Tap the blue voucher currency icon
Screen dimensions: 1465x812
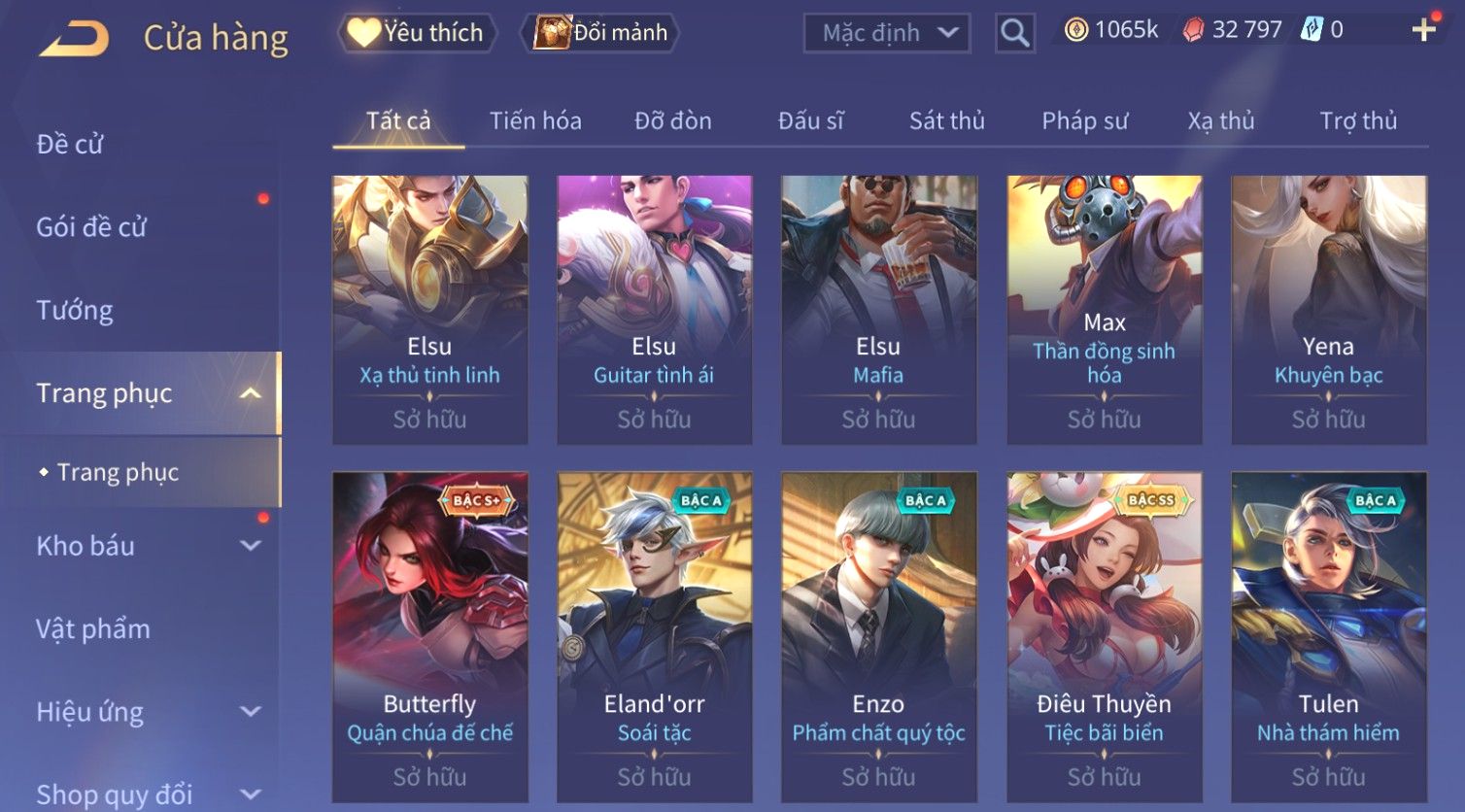1312,30
